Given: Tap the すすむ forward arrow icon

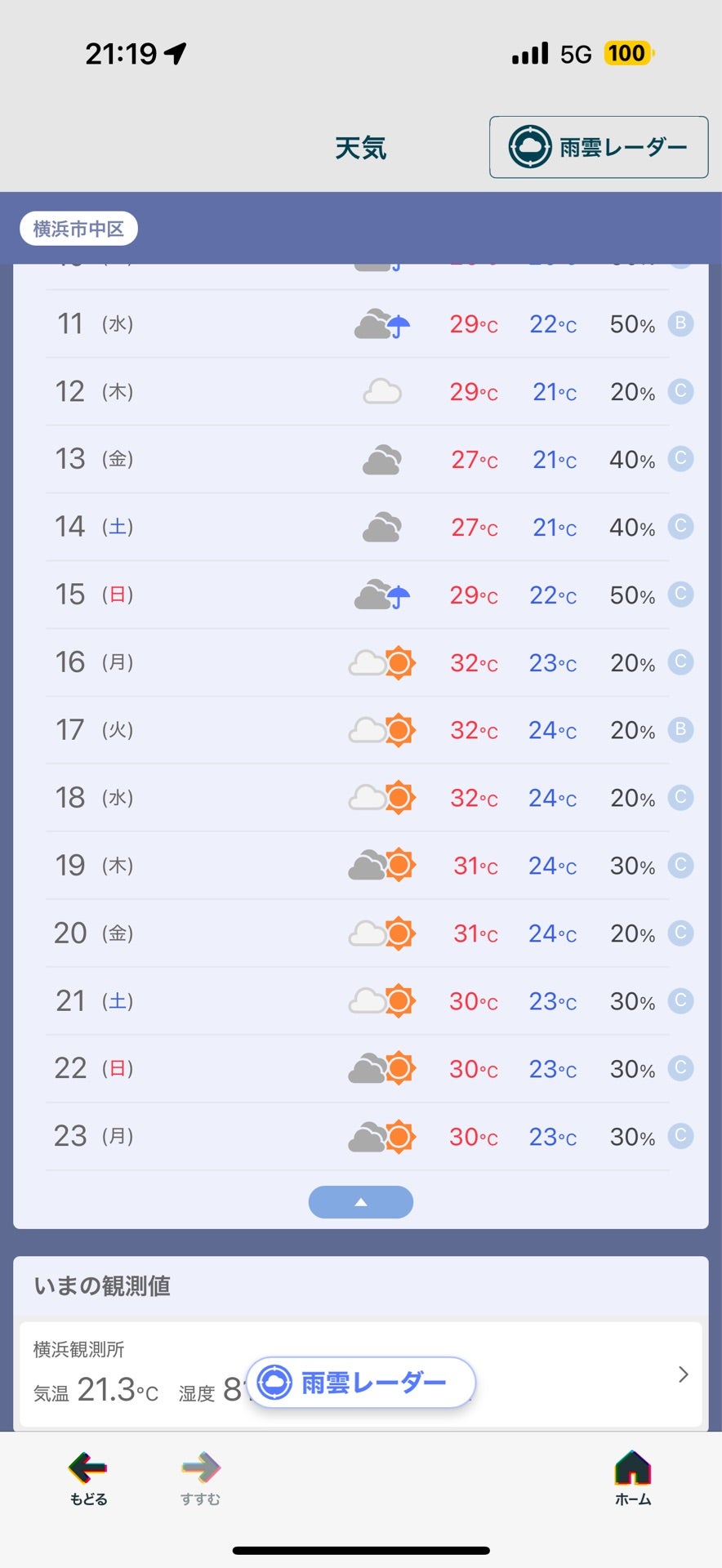Looking at the screenshot, I should tap(201, 1468).
